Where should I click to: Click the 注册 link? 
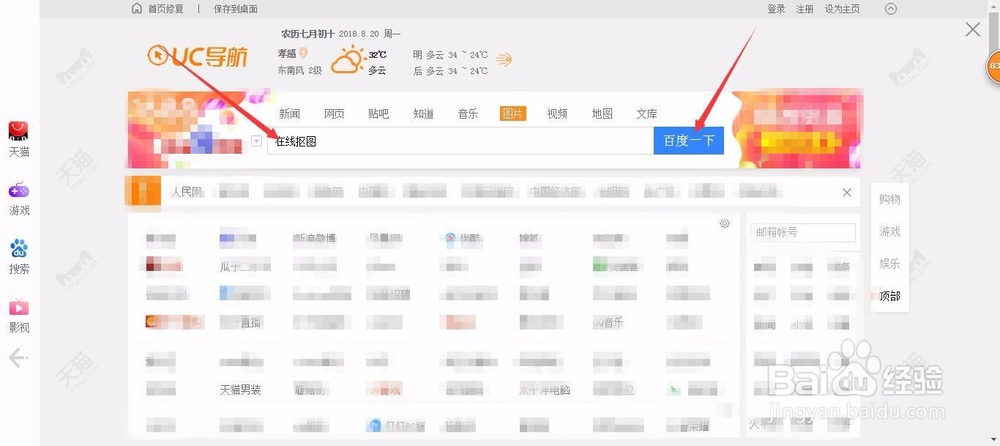pos(805,9)
